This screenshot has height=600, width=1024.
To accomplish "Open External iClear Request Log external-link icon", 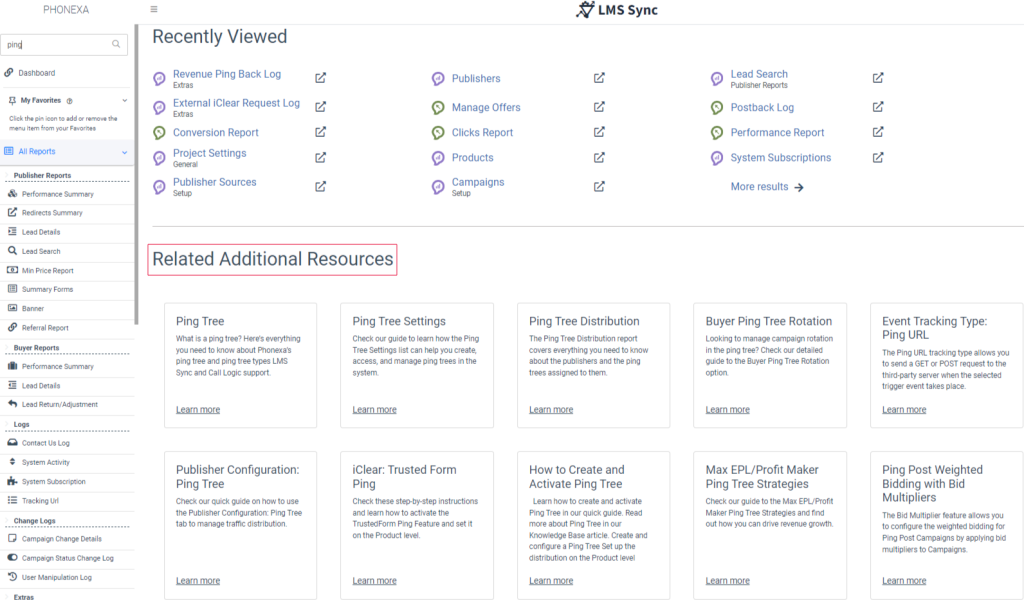I will pos(321,107).
